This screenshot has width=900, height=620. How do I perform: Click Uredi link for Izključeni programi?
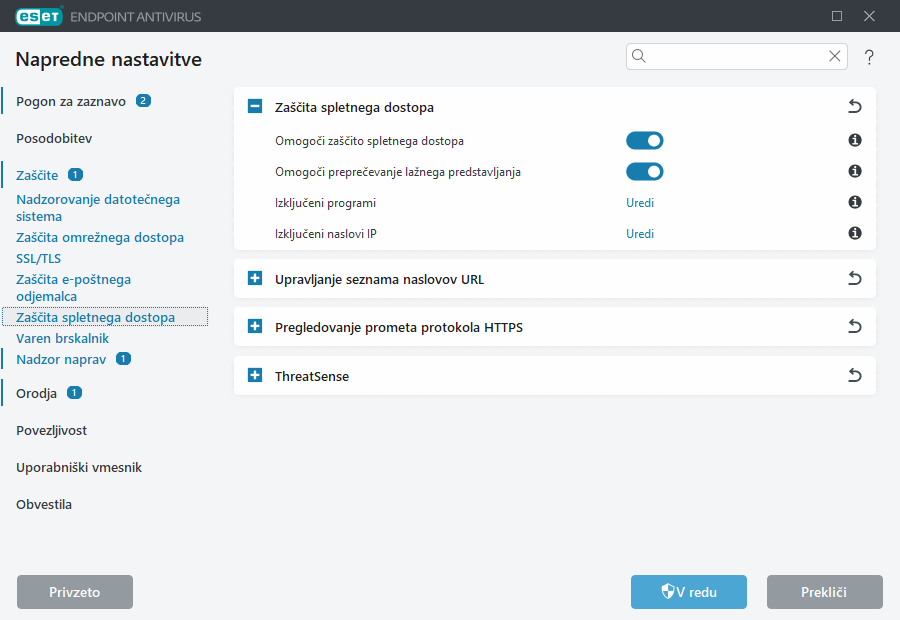pyautogui.click(x=640, y=202)
